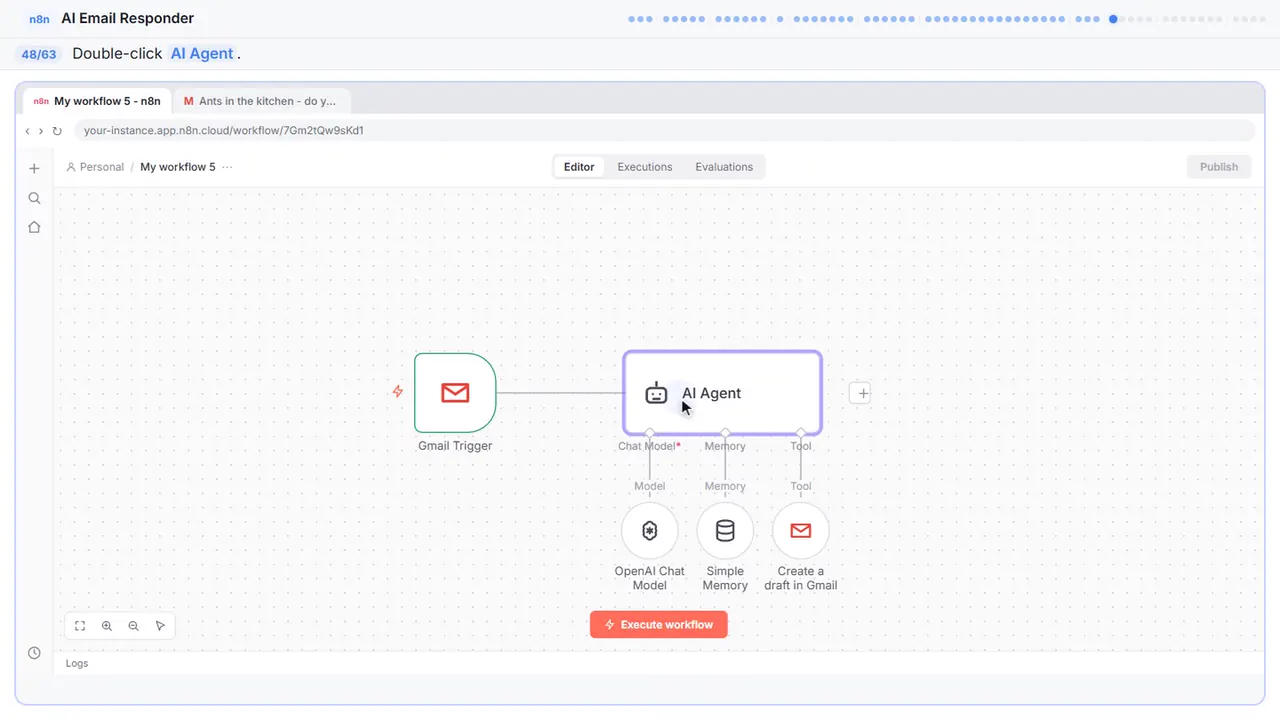Click the plus icon in the left sidebar
Viewport: 1280px width, 720px height.
(34, 168)
